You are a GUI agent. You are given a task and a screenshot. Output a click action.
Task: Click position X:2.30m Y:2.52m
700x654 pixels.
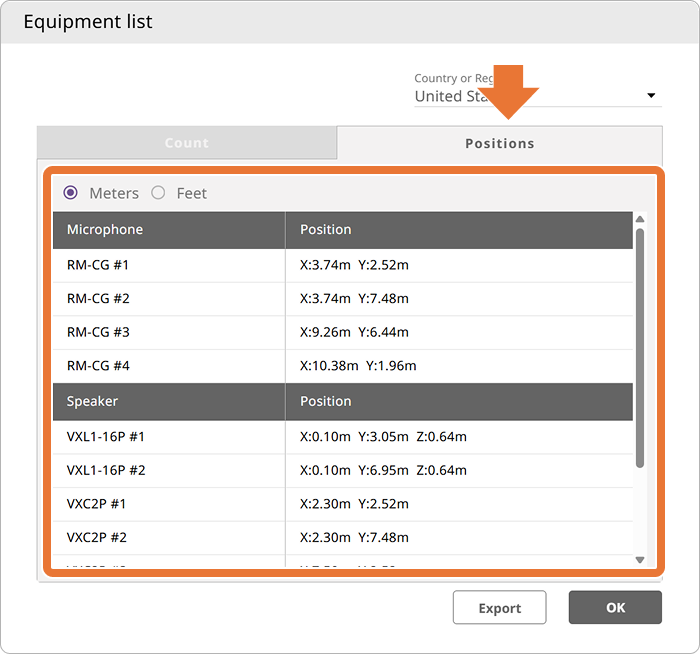coord(354,504)
